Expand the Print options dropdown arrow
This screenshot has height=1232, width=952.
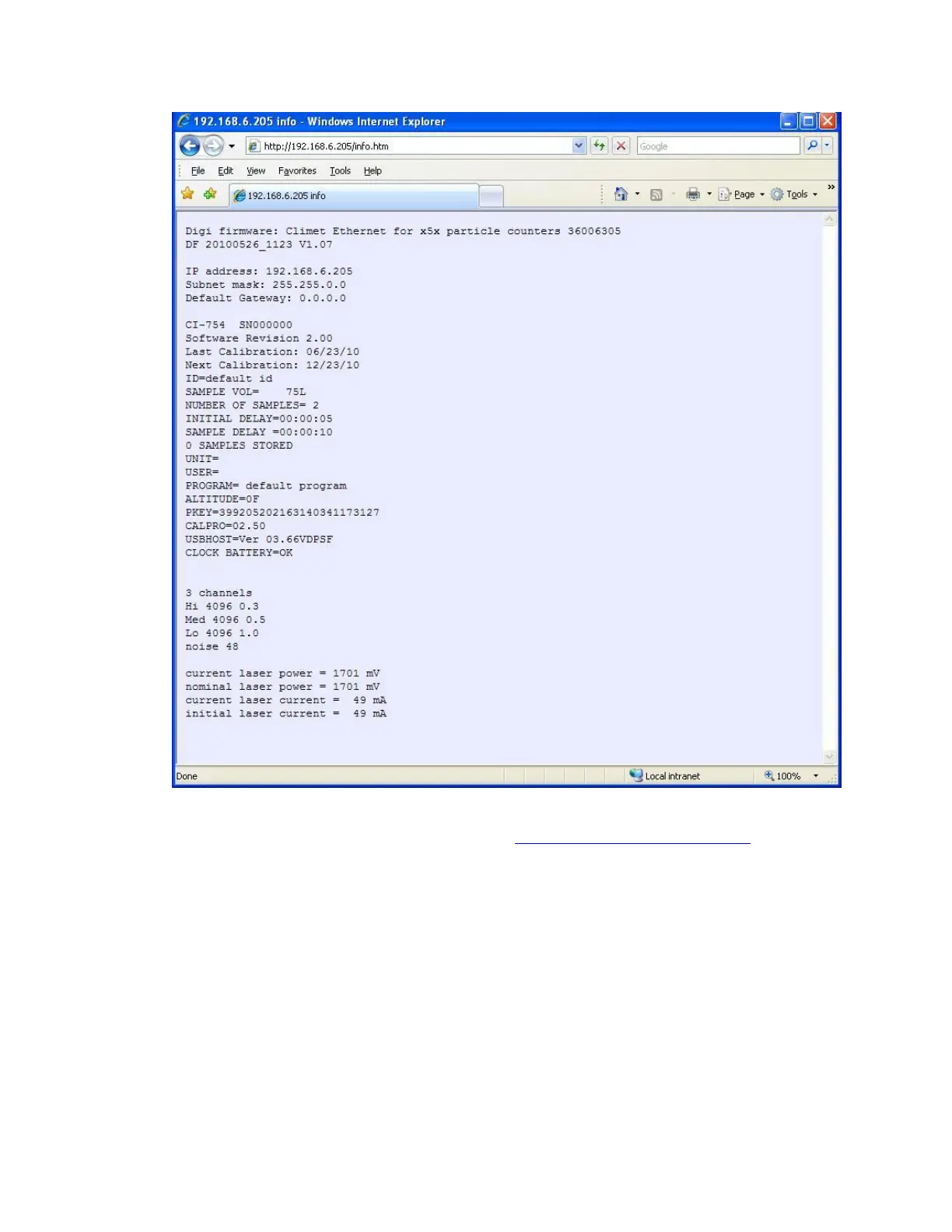pyautogui.click(x=709, y=194)
